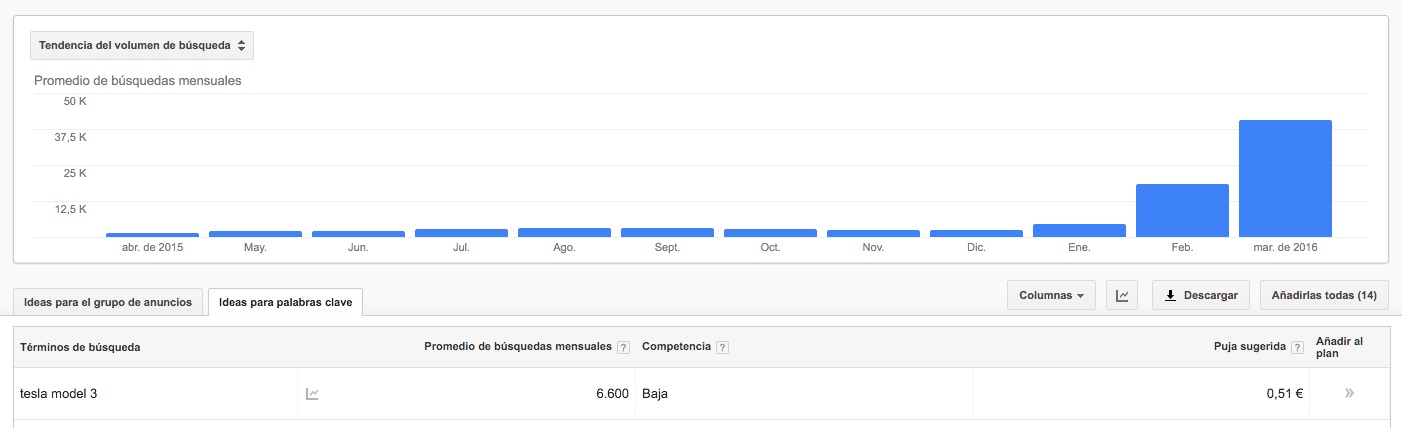Sort by Términos de búsqueda column header
Image resolution: width=1402 pixels, height=428 pixels.
(x=80, y=347)
